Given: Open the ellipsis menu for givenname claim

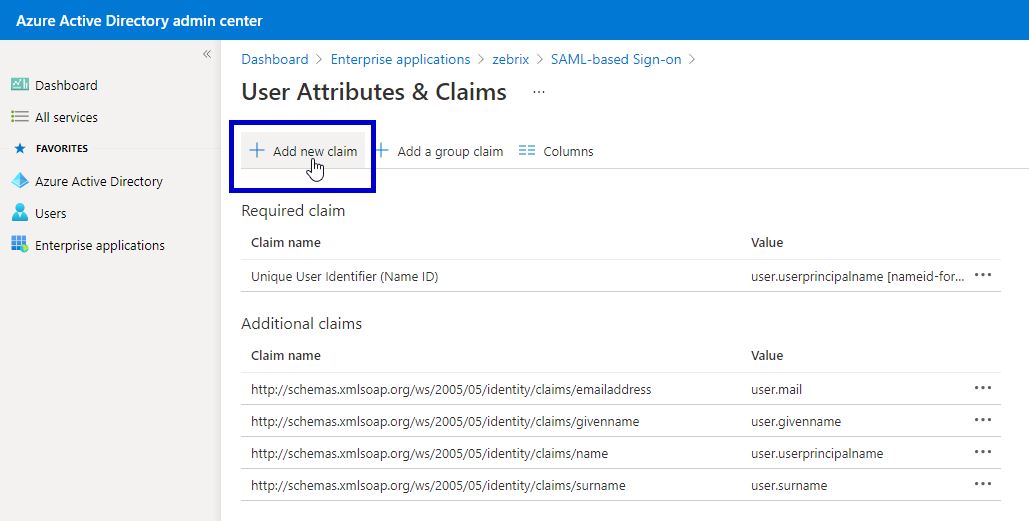Looking at the screenshot, I should 982,420.
